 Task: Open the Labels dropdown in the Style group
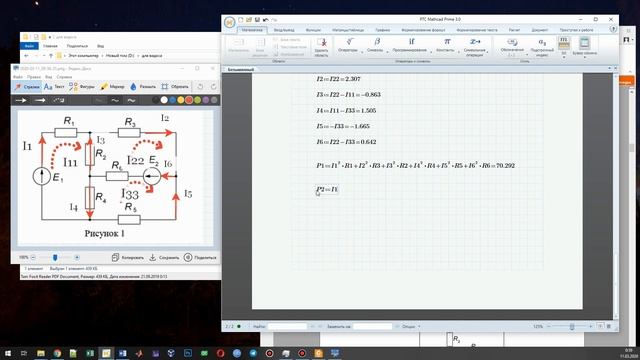[x=512, y=47]
